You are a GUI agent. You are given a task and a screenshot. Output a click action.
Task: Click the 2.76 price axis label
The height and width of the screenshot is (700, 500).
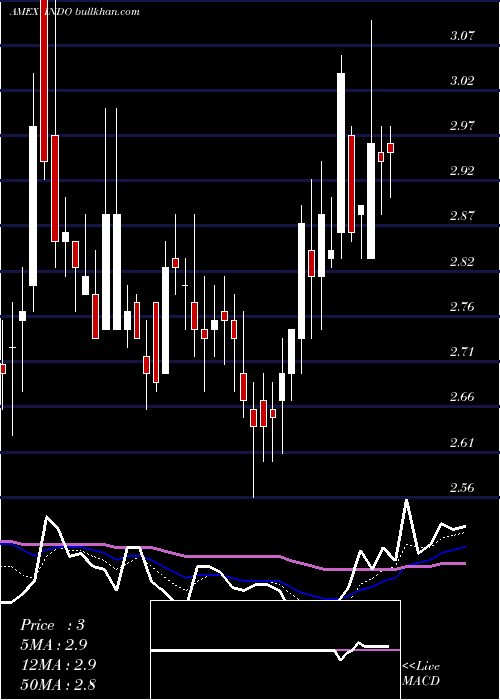point(462,307)
